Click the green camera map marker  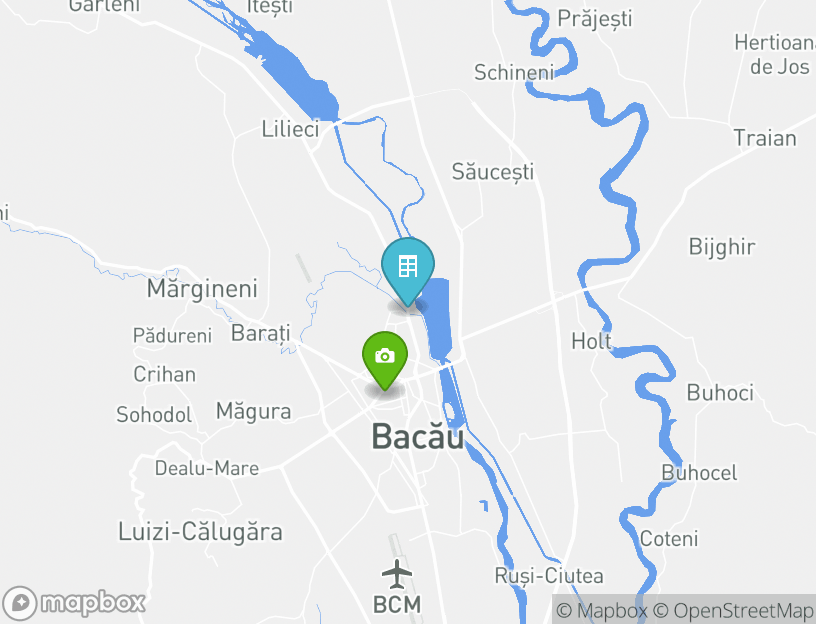tap(385, 360)
